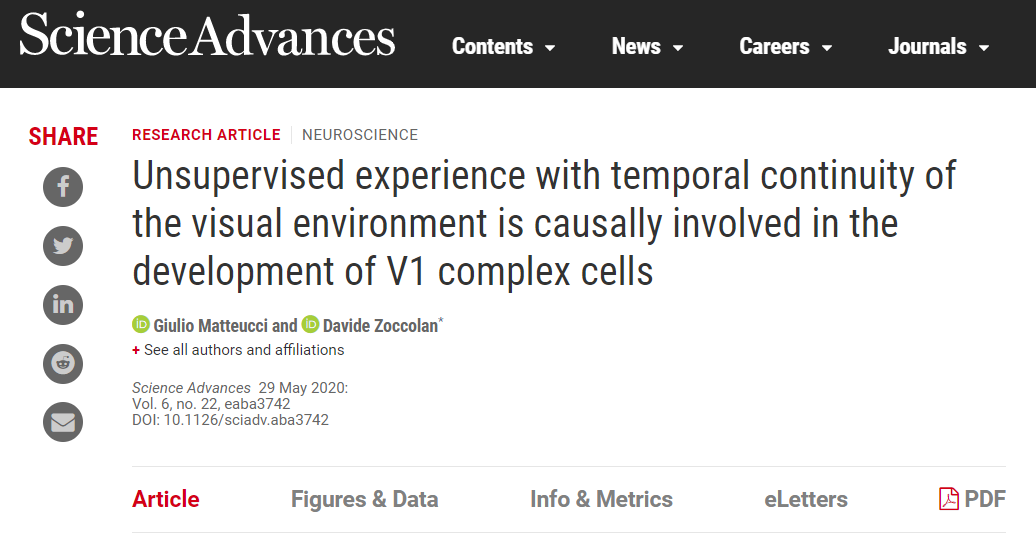Screen dimensions: 1036x545
Task: Click Giulio Matteucci's ORCID icon
Action: tap(140, 324)
